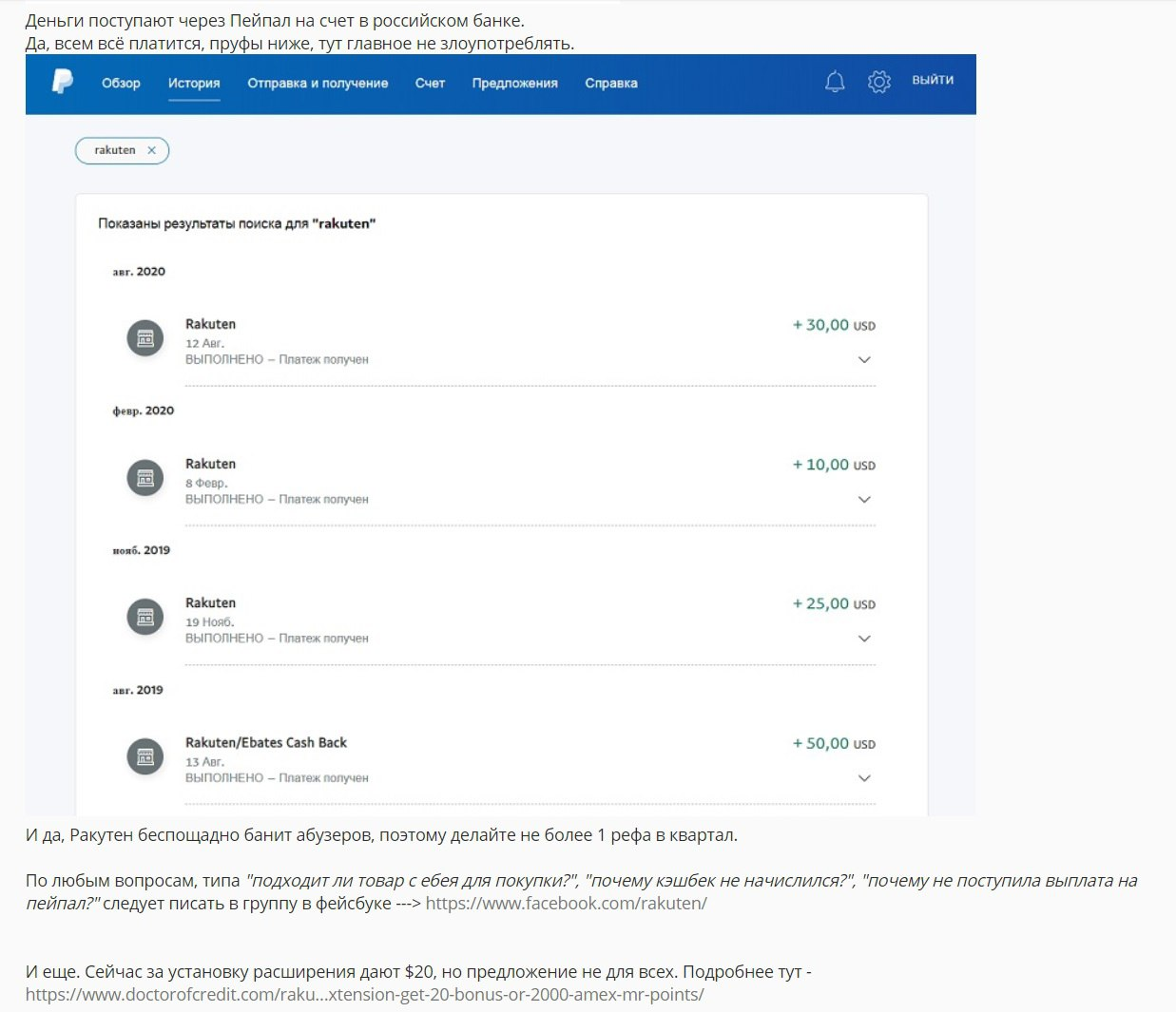Click the + 50,00 USD amount
This screenshot has height=1012, width=1176.
[834, 743]
